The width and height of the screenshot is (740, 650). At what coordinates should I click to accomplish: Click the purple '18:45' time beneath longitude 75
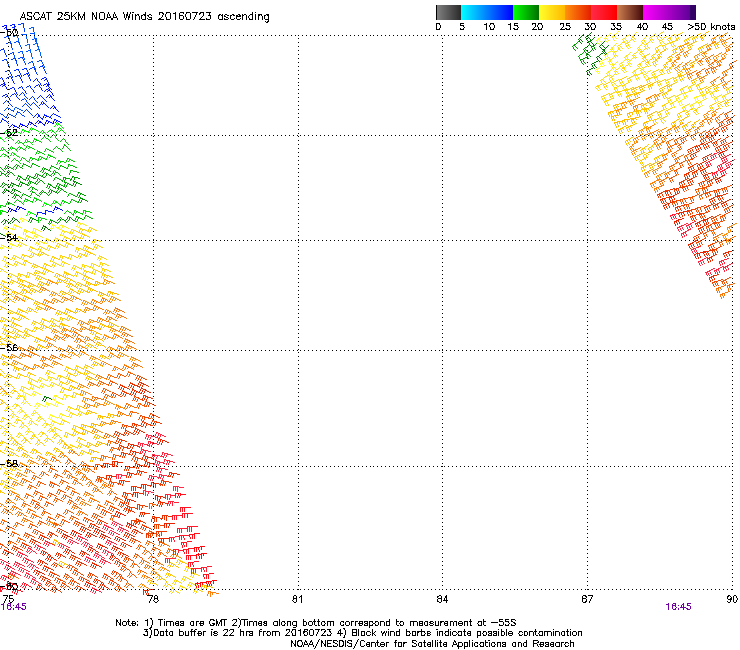(14, 607)
